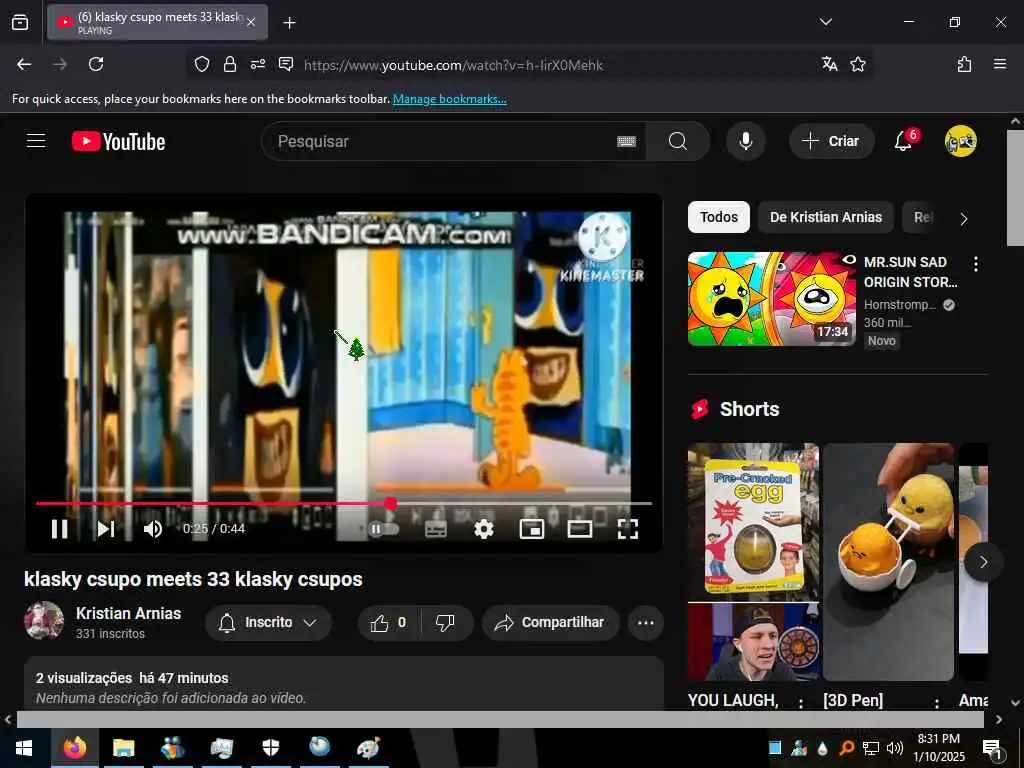The image size is (1024, 768).
Task: List all tabs dropdown arrow
Action: pyautogui.click(x=825, y=22)
